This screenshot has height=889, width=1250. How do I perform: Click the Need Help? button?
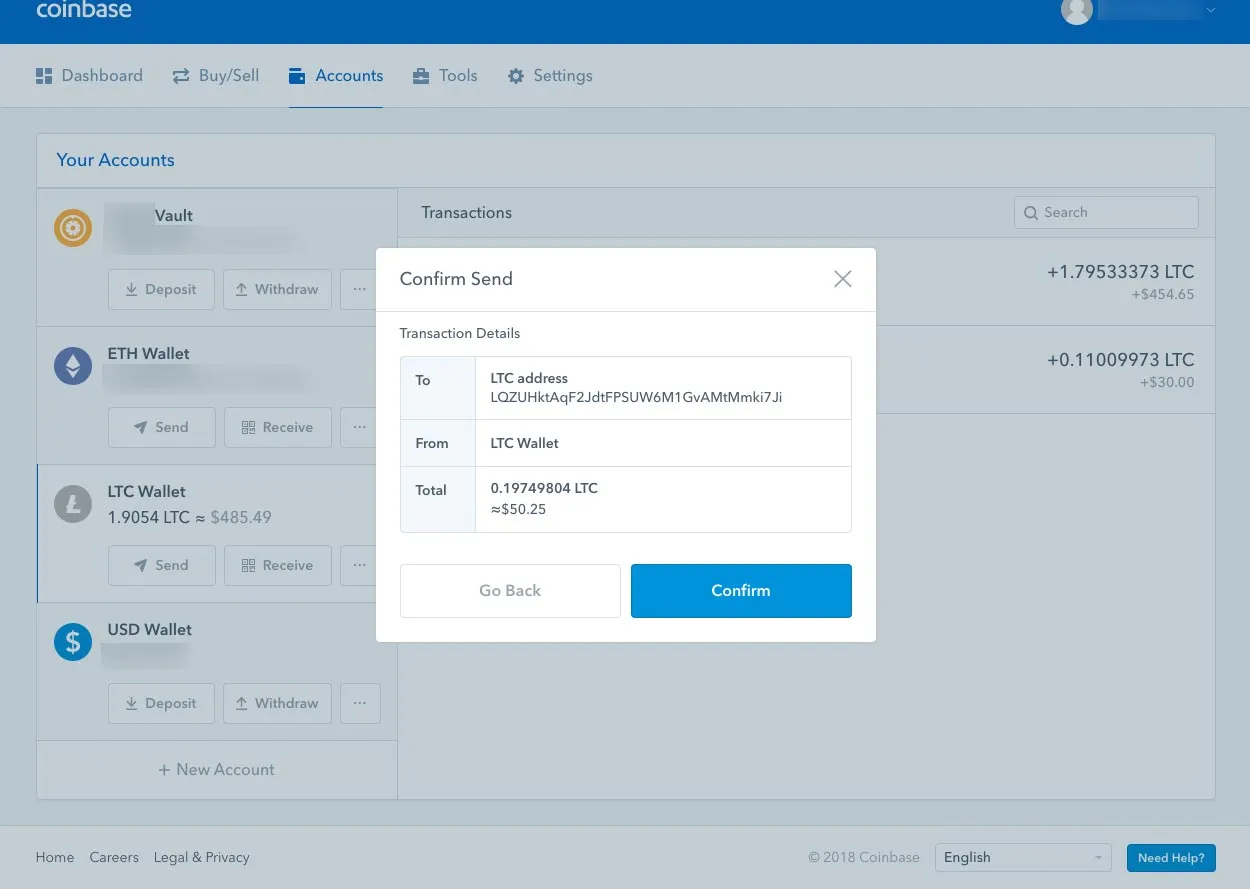coord(1171,858)
